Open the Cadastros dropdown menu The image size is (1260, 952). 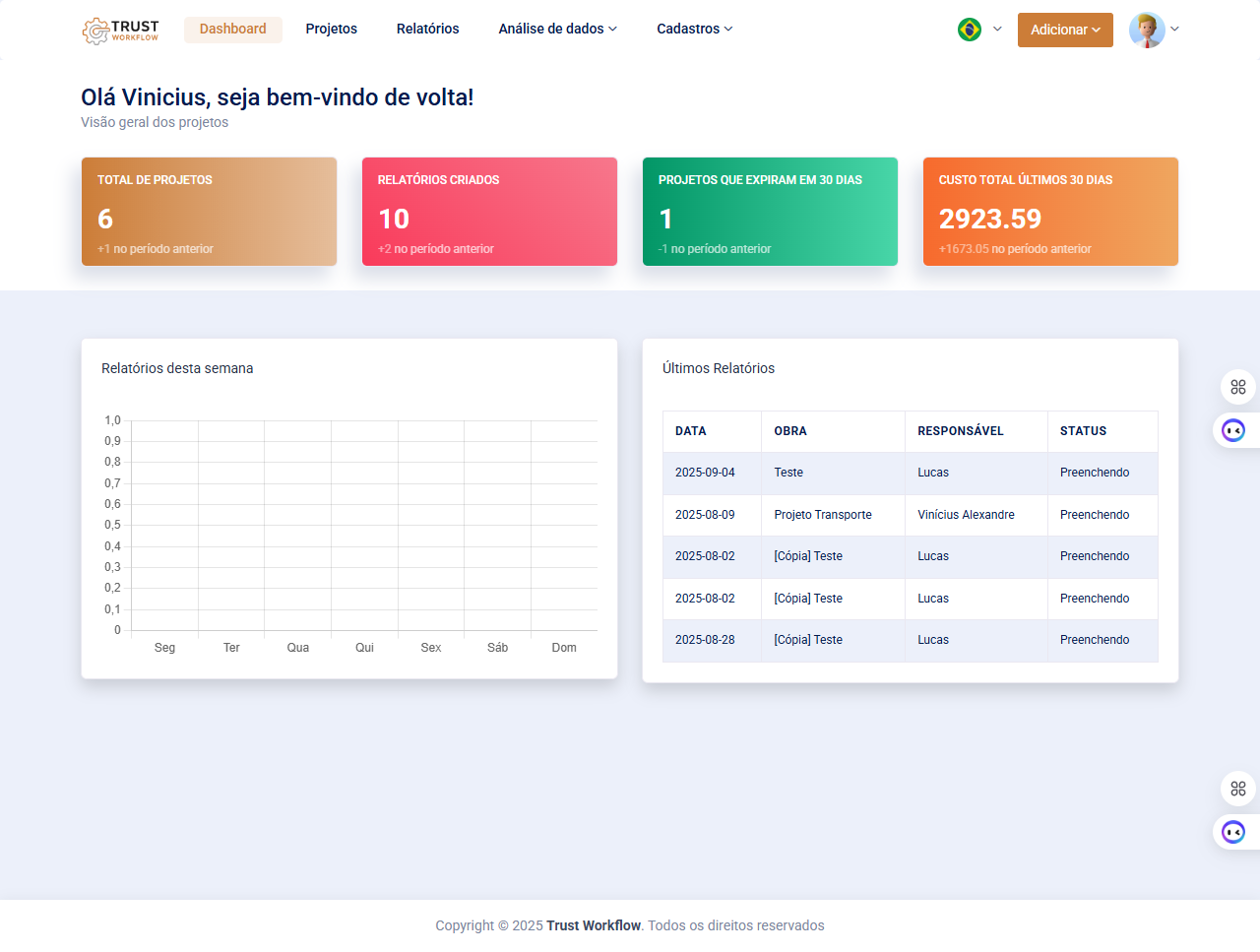[x=694, y=30]
